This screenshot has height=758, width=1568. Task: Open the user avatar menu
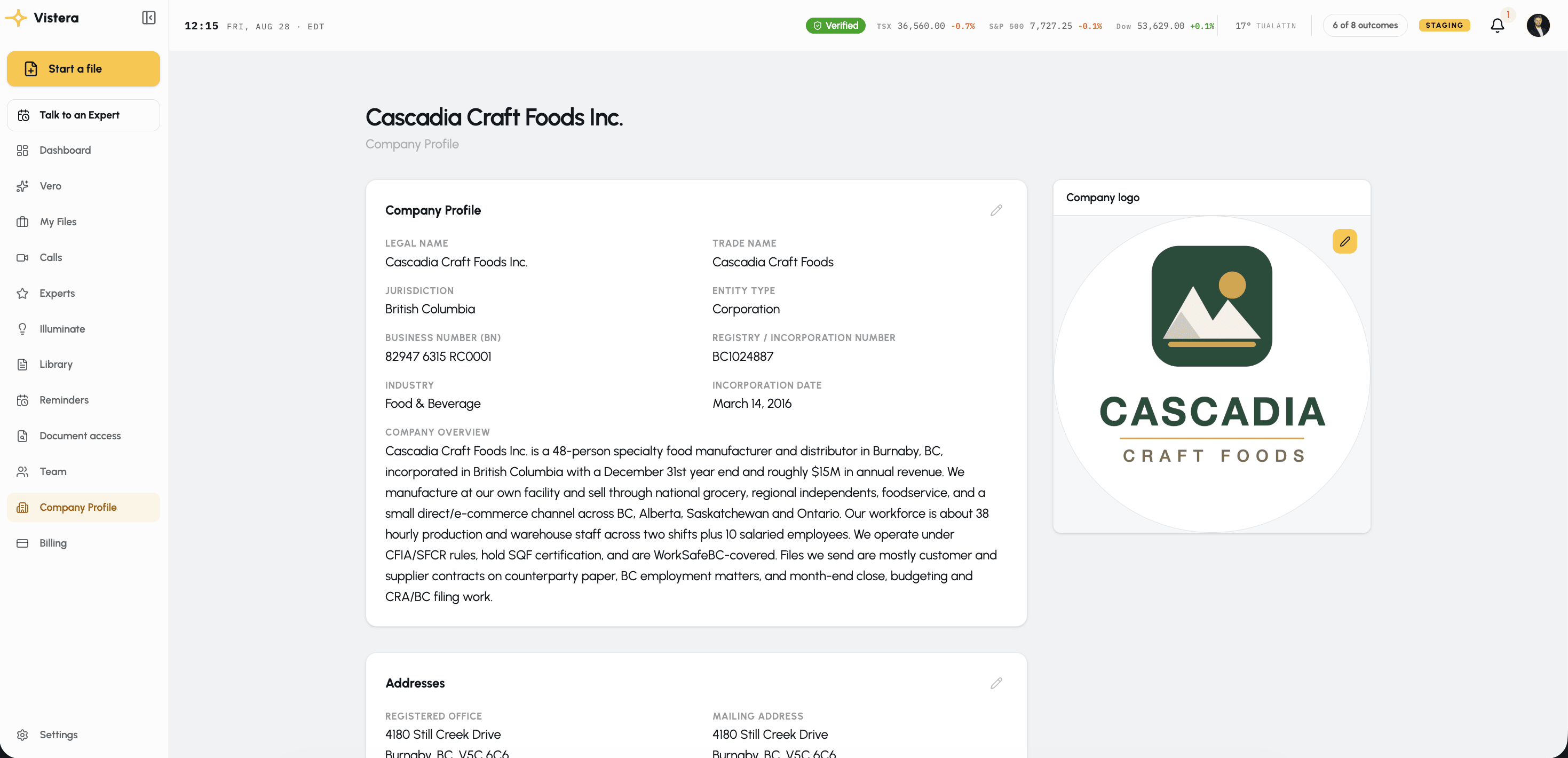[1538, 26]
